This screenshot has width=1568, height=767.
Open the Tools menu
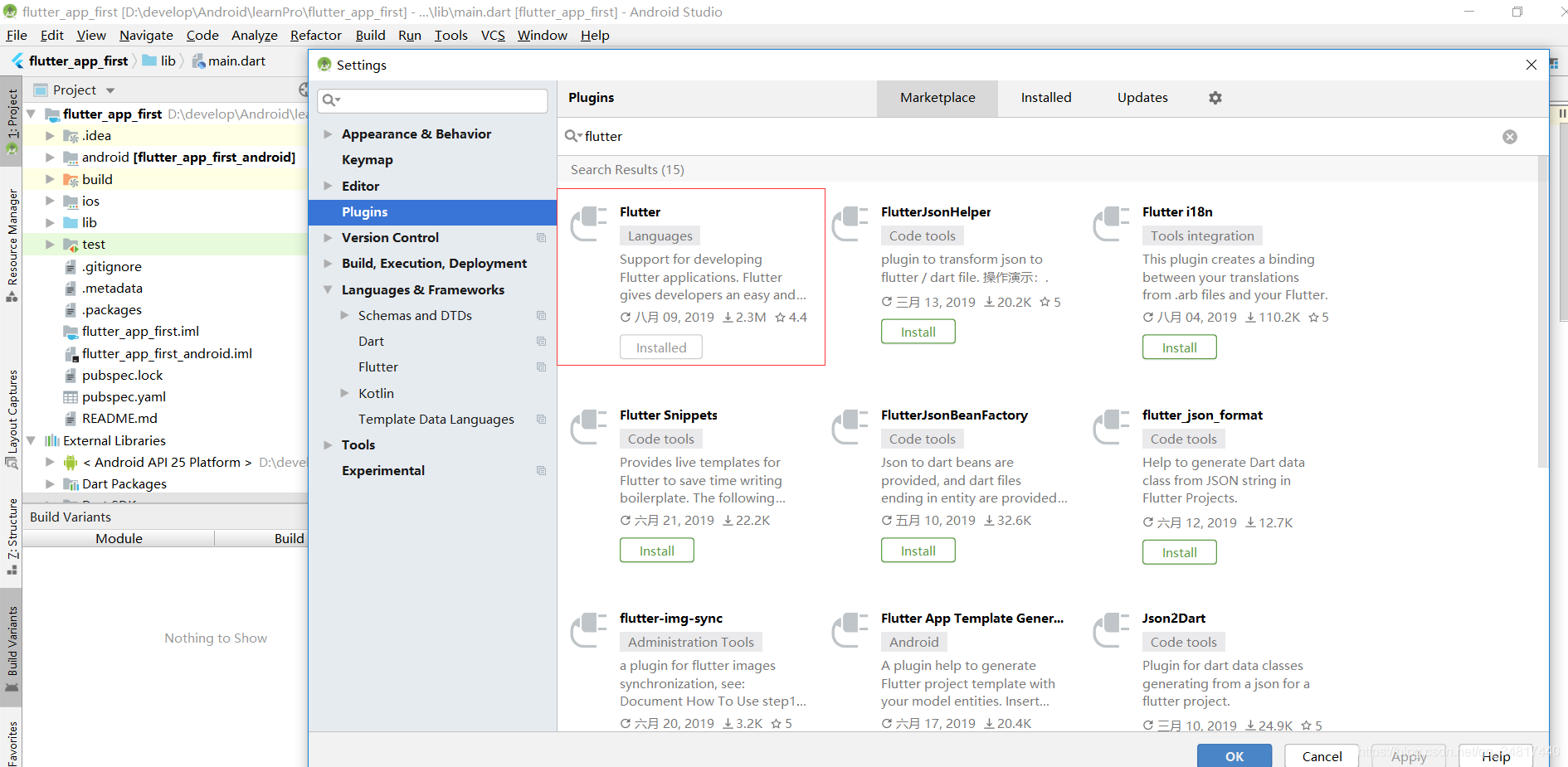pos(450,36)
